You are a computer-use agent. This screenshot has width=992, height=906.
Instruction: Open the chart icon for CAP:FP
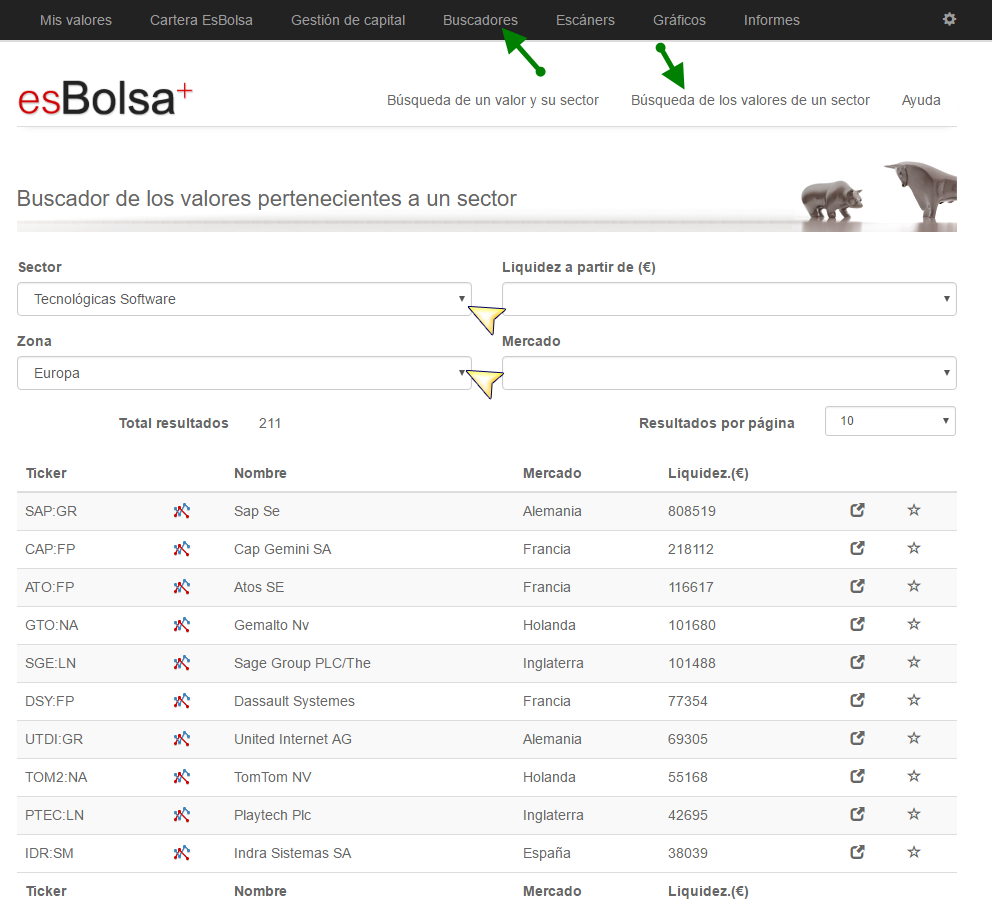[x=182, y=549]
